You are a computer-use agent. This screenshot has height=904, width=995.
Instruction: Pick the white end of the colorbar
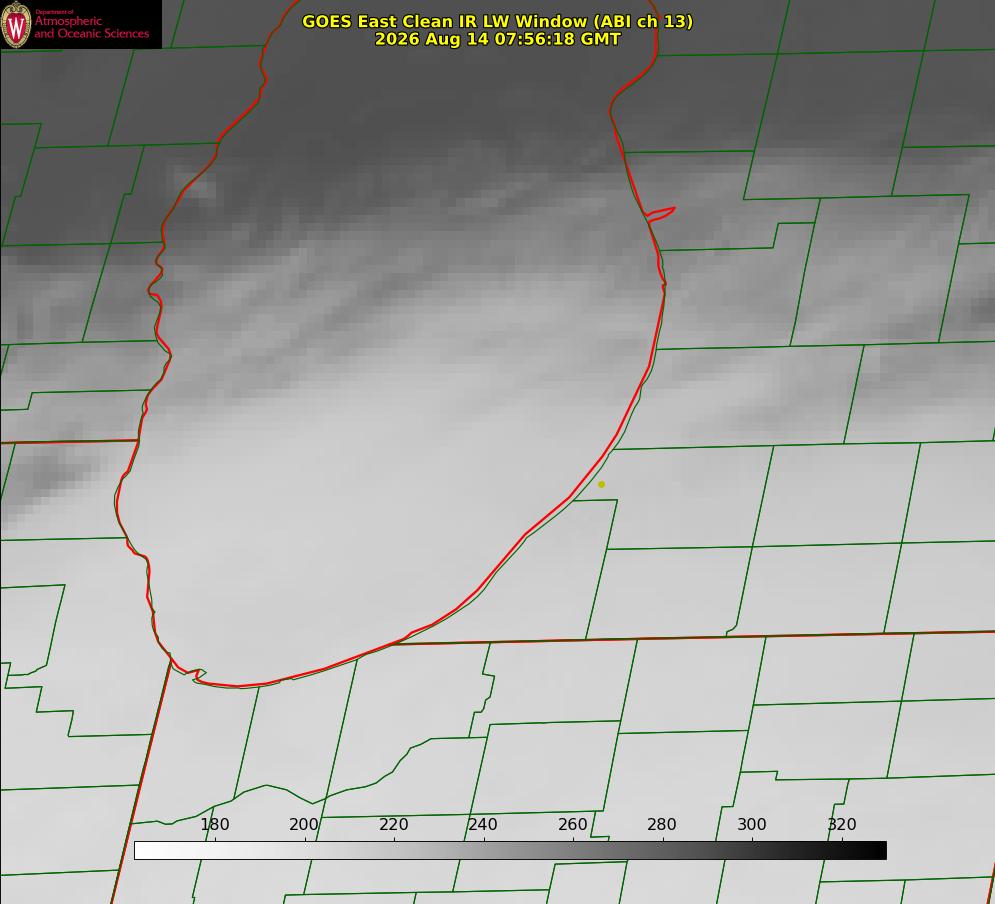tap(145, 850)
